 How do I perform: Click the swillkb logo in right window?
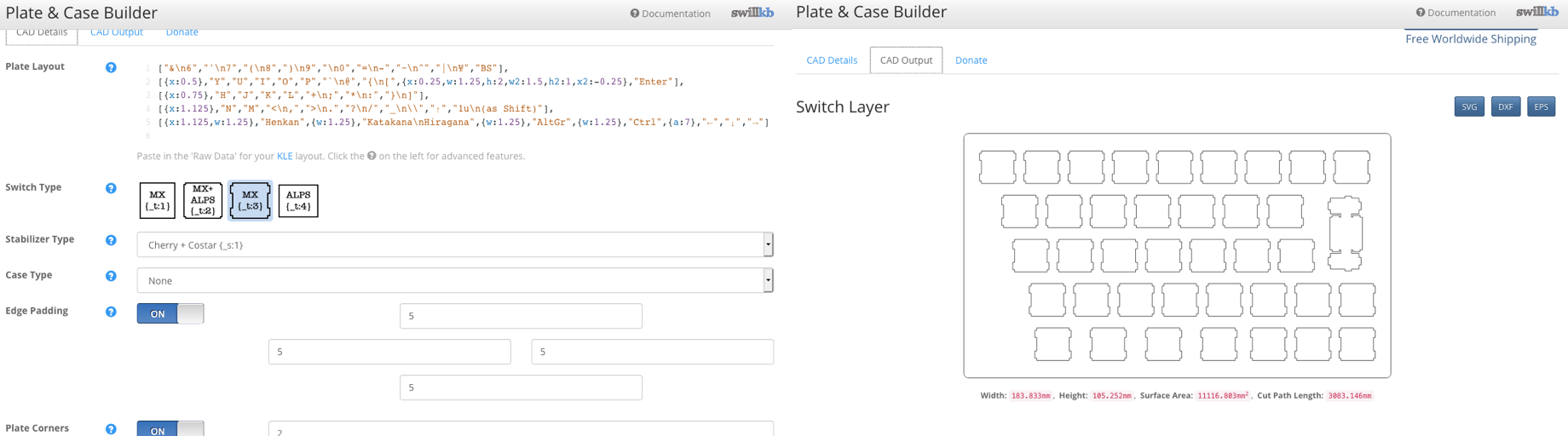click(1537, 12)
